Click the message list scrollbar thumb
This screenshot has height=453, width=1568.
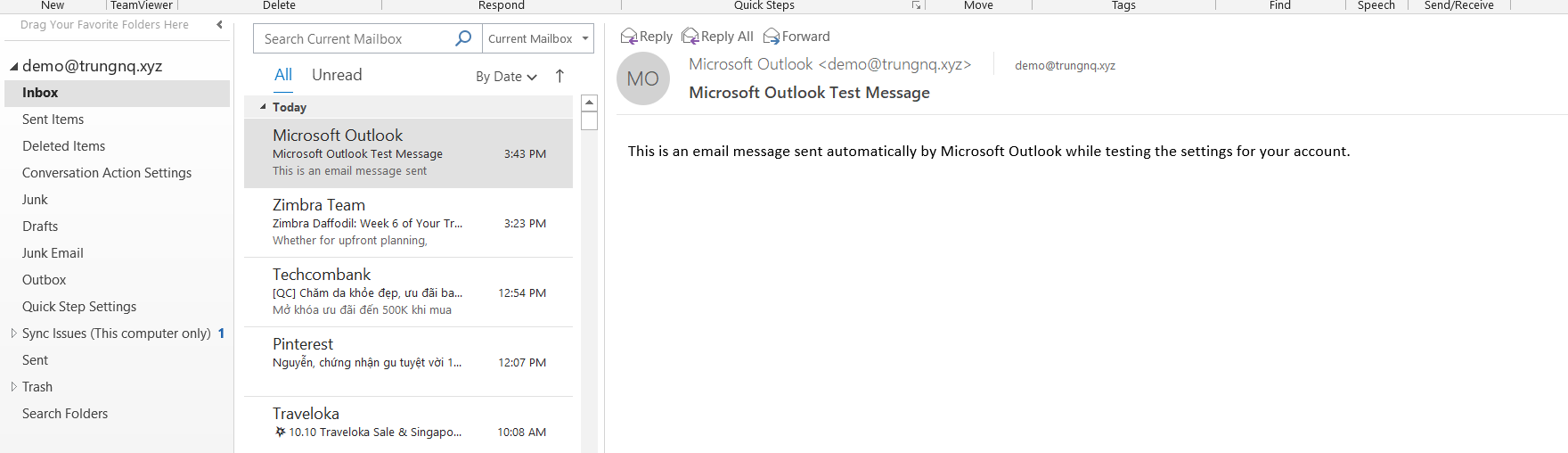589,120
